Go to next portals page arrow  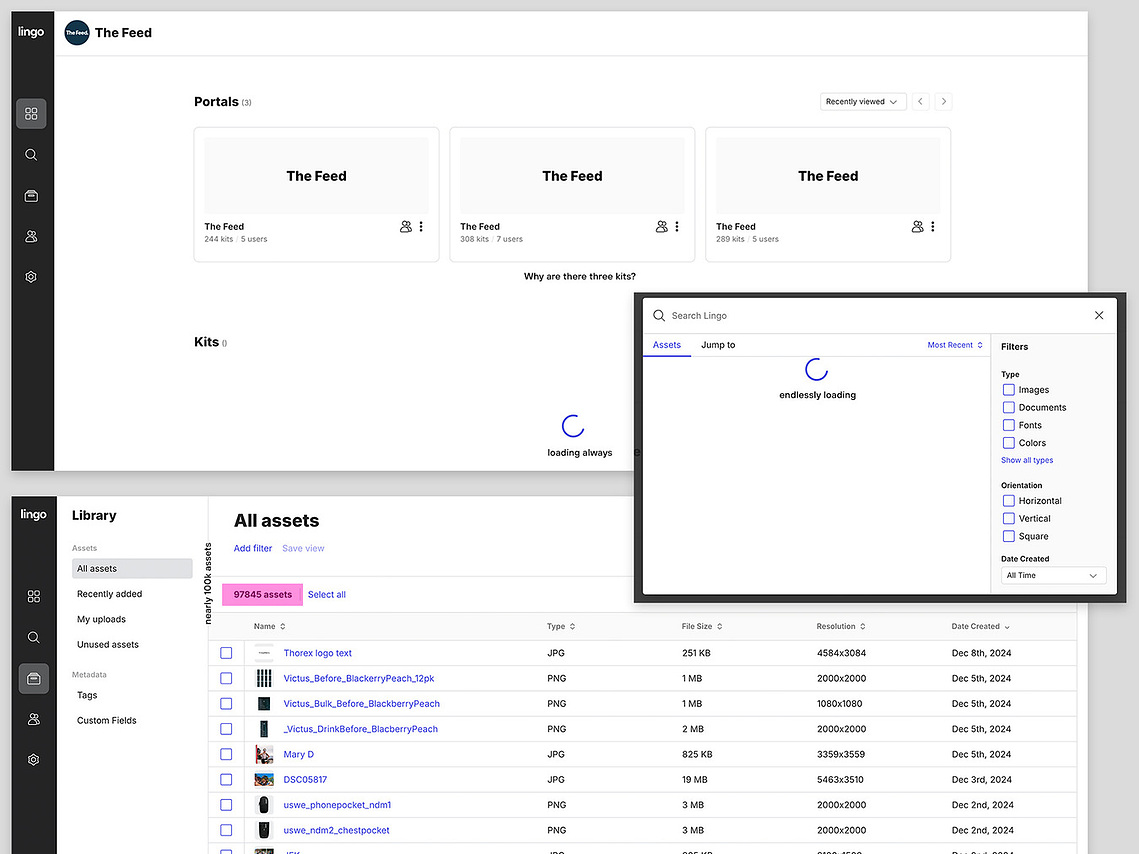[944, 102]
